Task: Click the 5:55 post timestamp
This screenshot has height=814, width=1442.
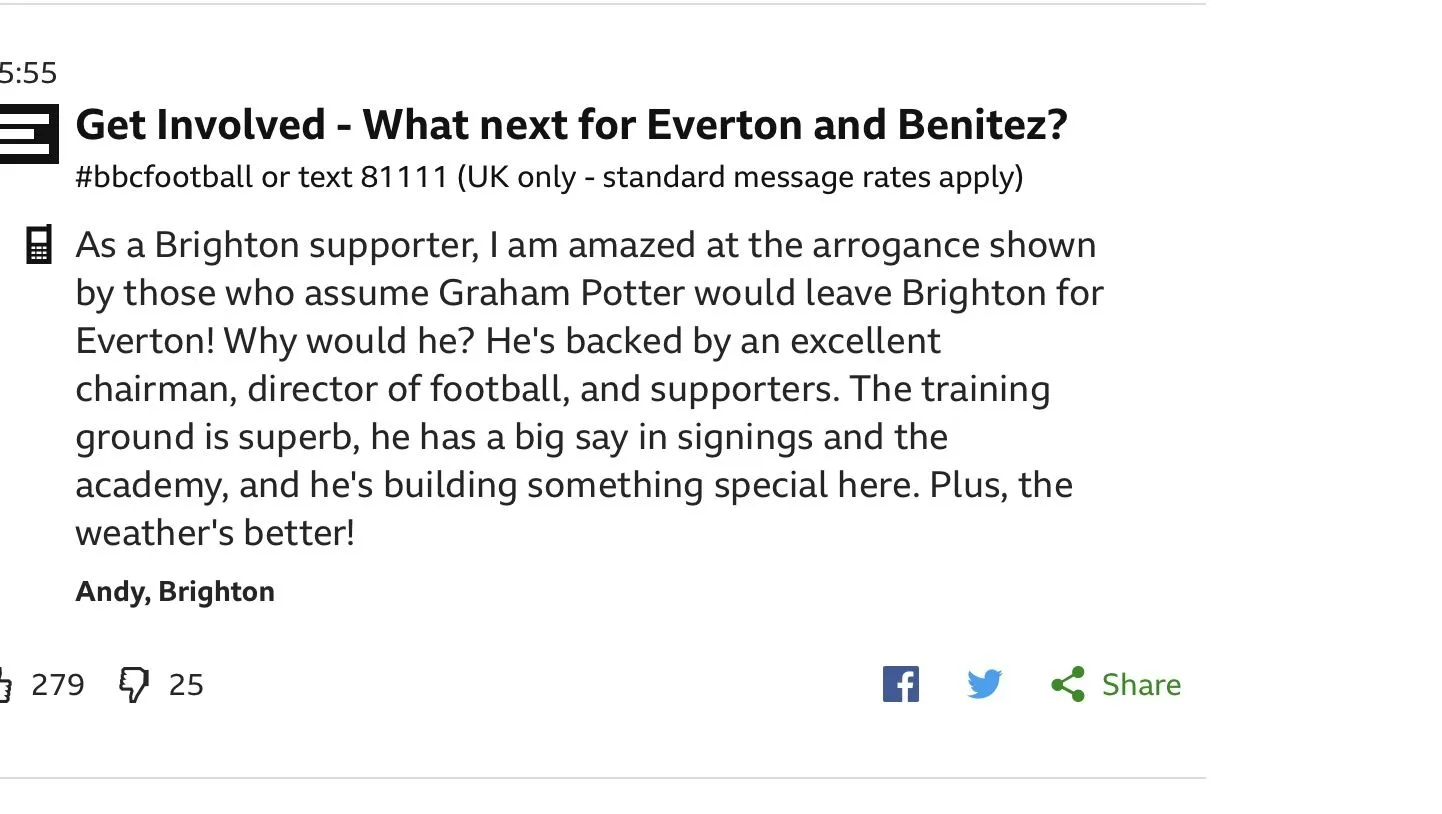Action: pos(28,73)
